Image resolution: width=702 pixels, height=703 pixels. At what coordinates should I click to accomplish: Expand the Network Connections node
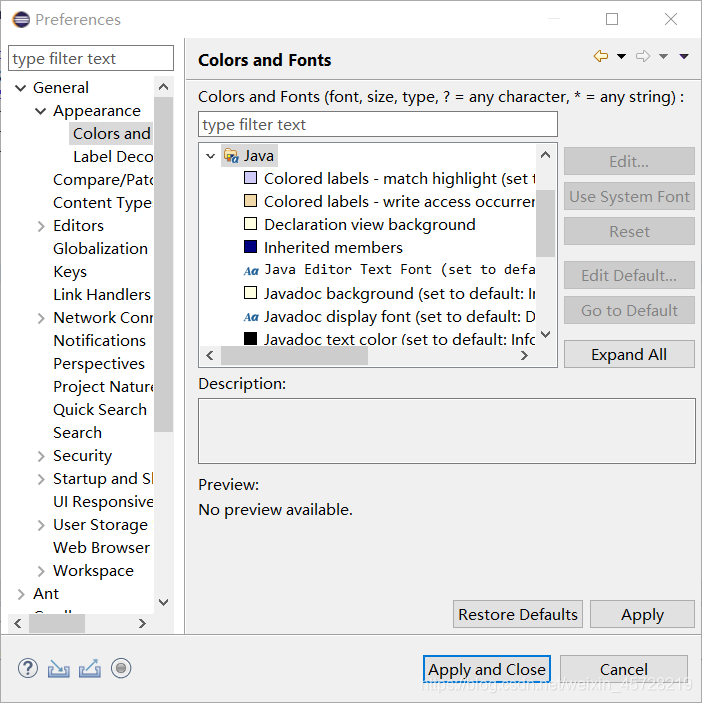point(41,318)
